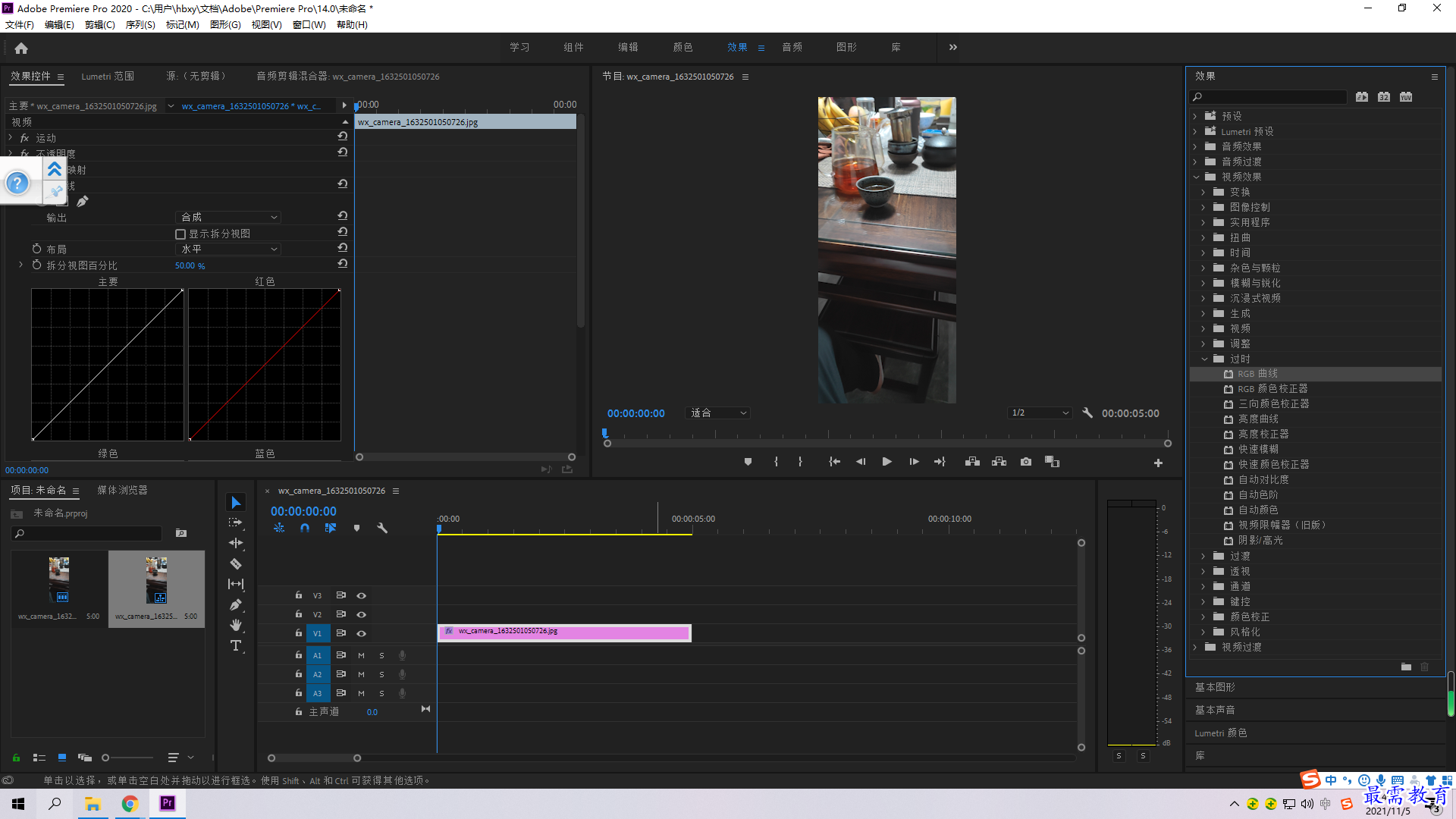
Task: Open playback resolution dropdown 1/2
Action: 1040,413
